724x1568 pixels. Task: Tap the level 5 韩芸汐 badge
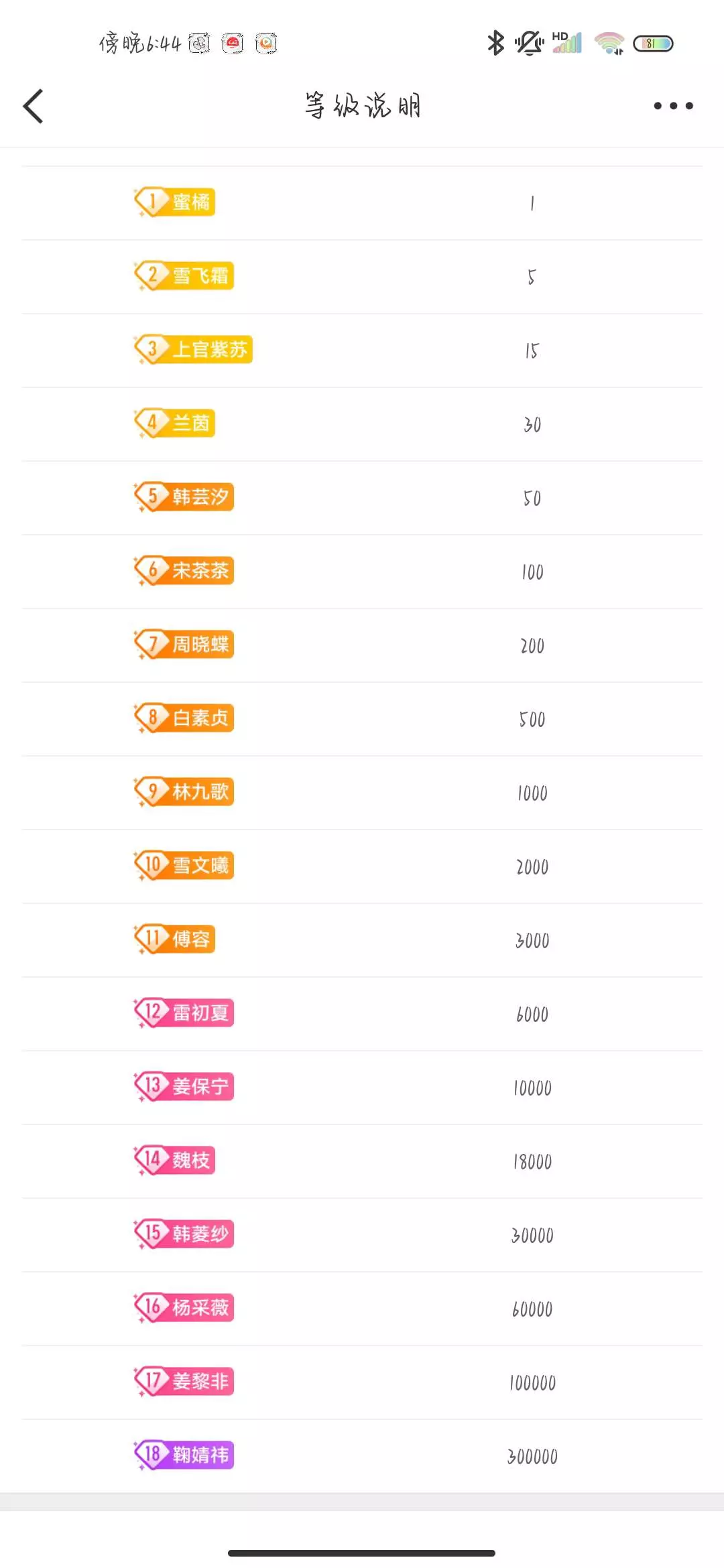(x=184, y=497)
